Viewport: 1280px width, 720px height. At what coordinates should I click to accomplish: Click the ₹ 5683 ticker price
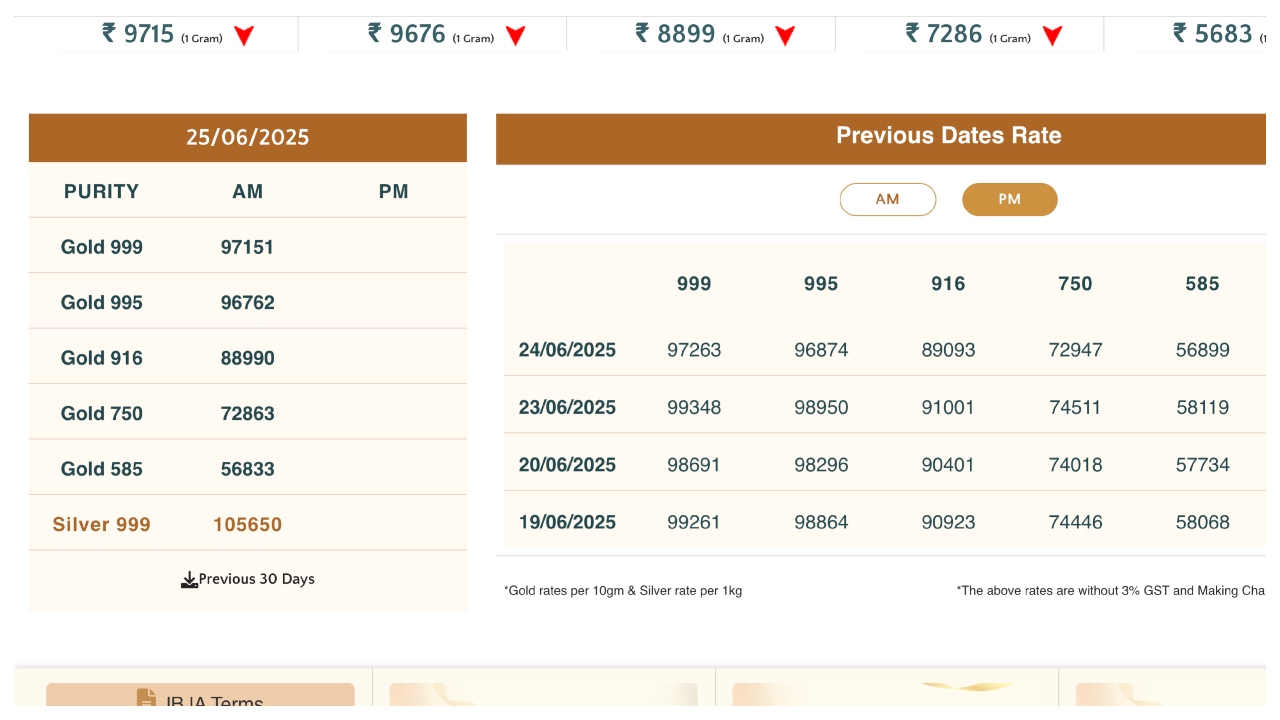coord(1212,34)
